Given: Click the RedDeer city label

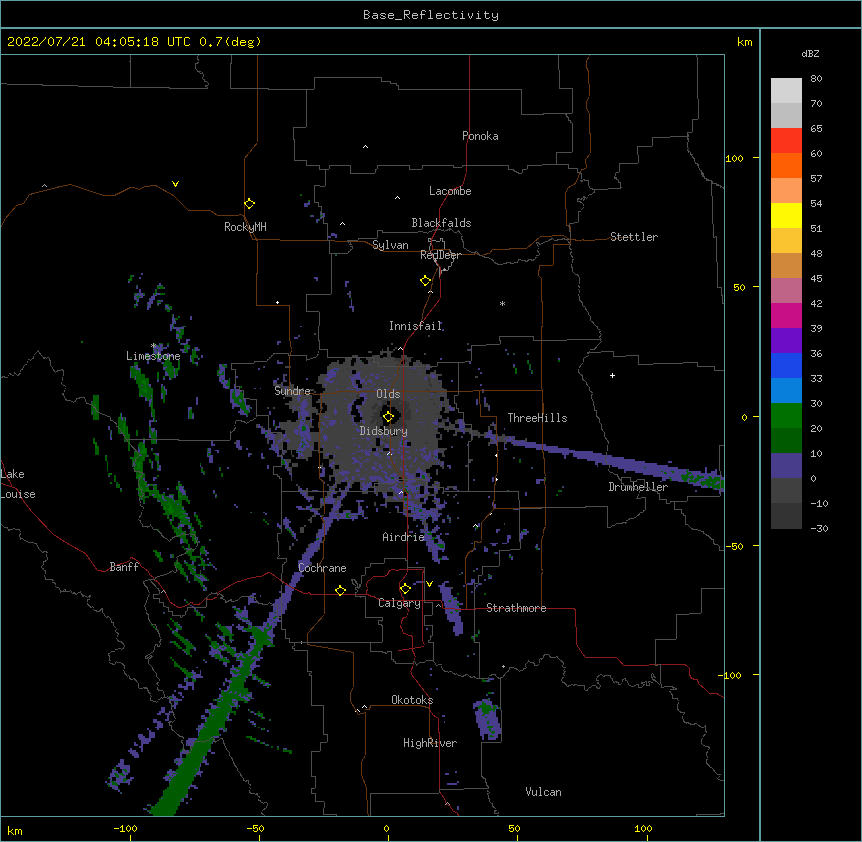Looking at the screenshot, I should [x=440, y=255].
